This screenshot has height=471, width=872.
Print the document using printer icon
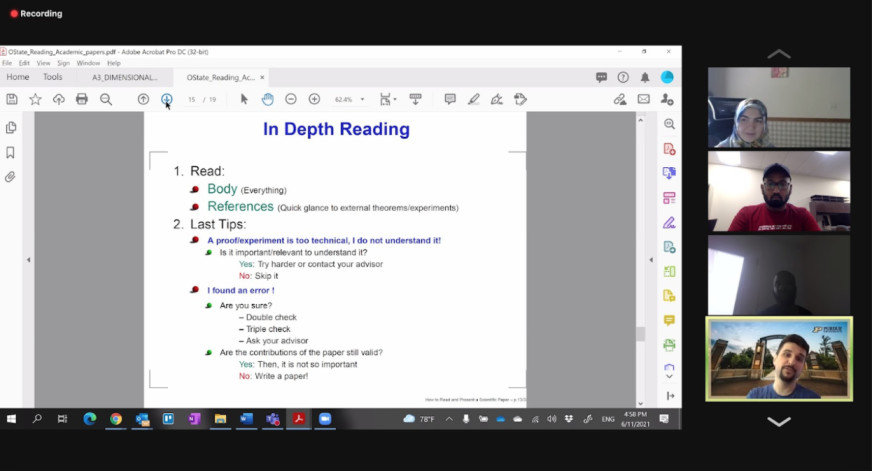[x=82, y=99]
